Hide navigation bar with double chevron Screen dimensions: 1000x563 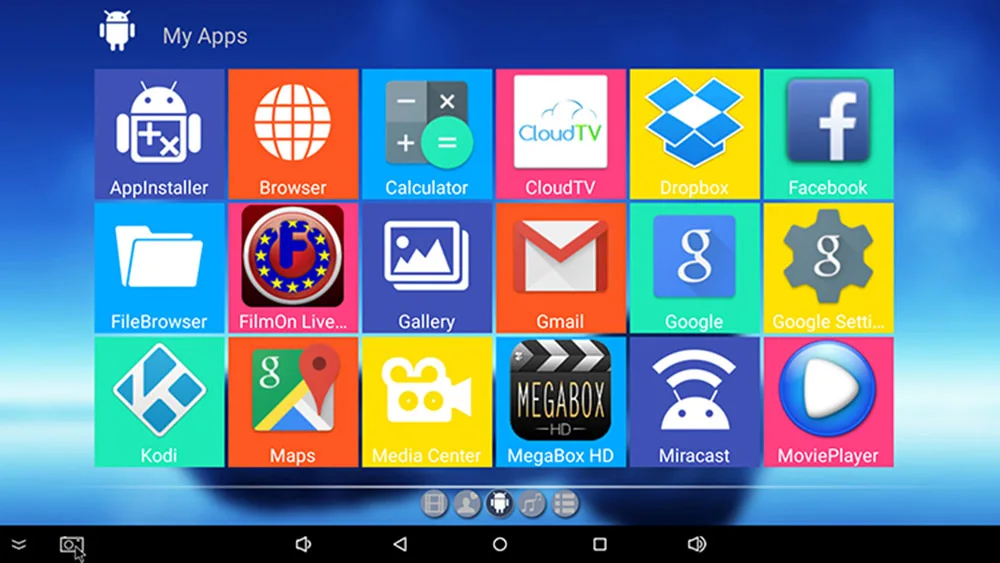click(x=18, y=544)
